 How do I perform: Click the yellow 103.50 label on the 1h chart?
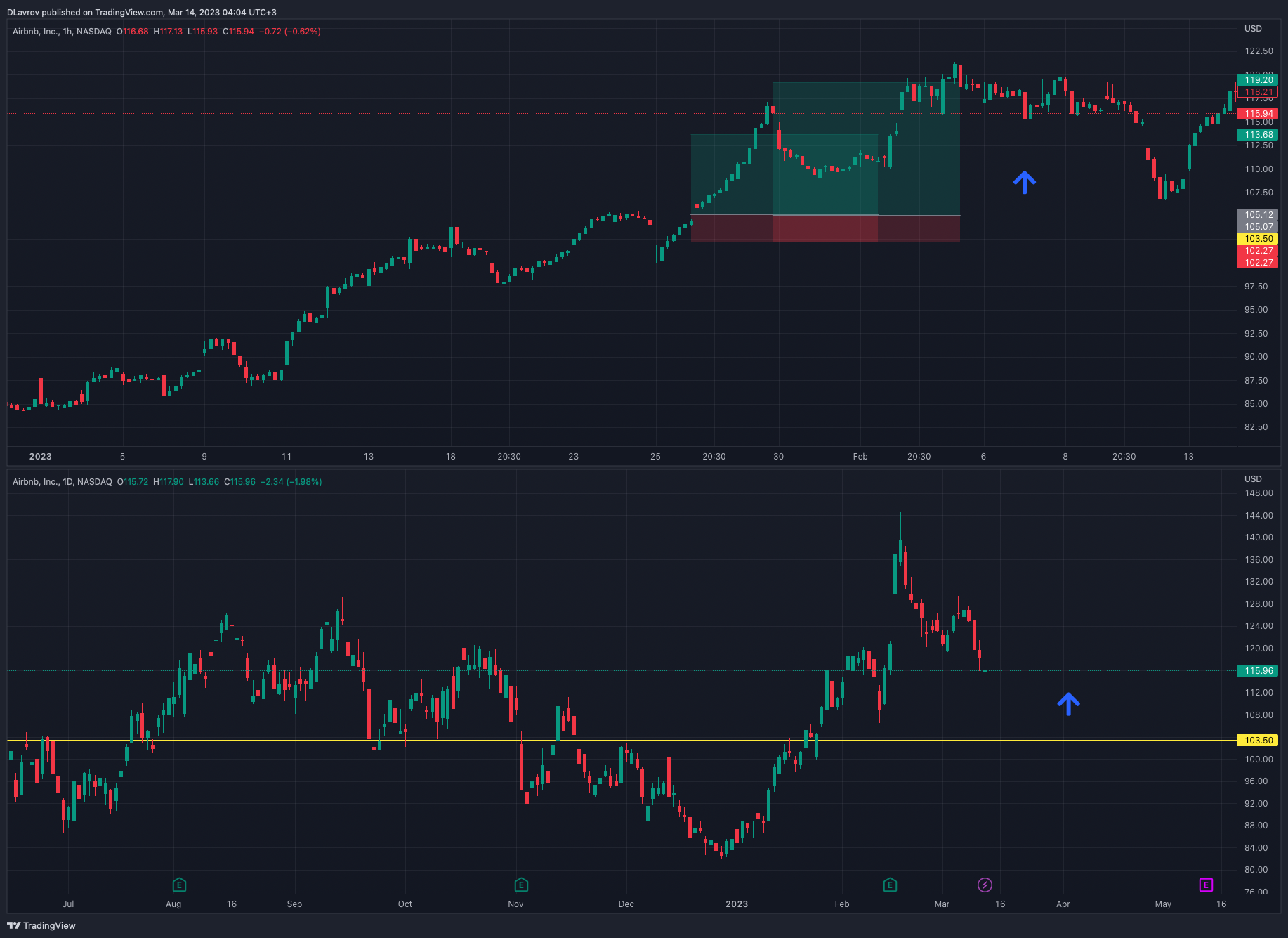pos(1258,238)
